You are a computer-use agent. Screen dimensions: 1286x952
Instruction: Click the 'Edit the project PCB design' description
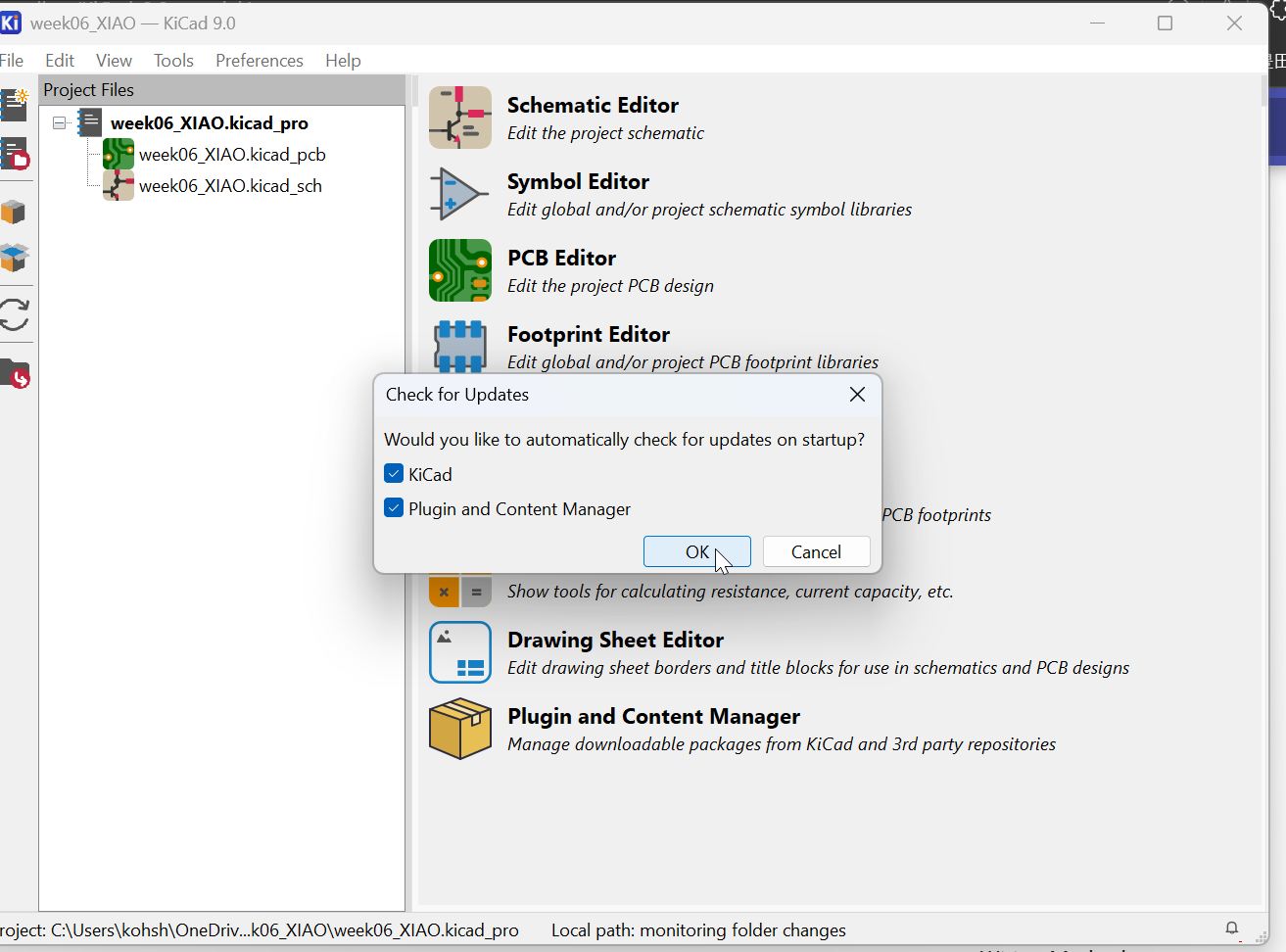(x=610, y=286)
